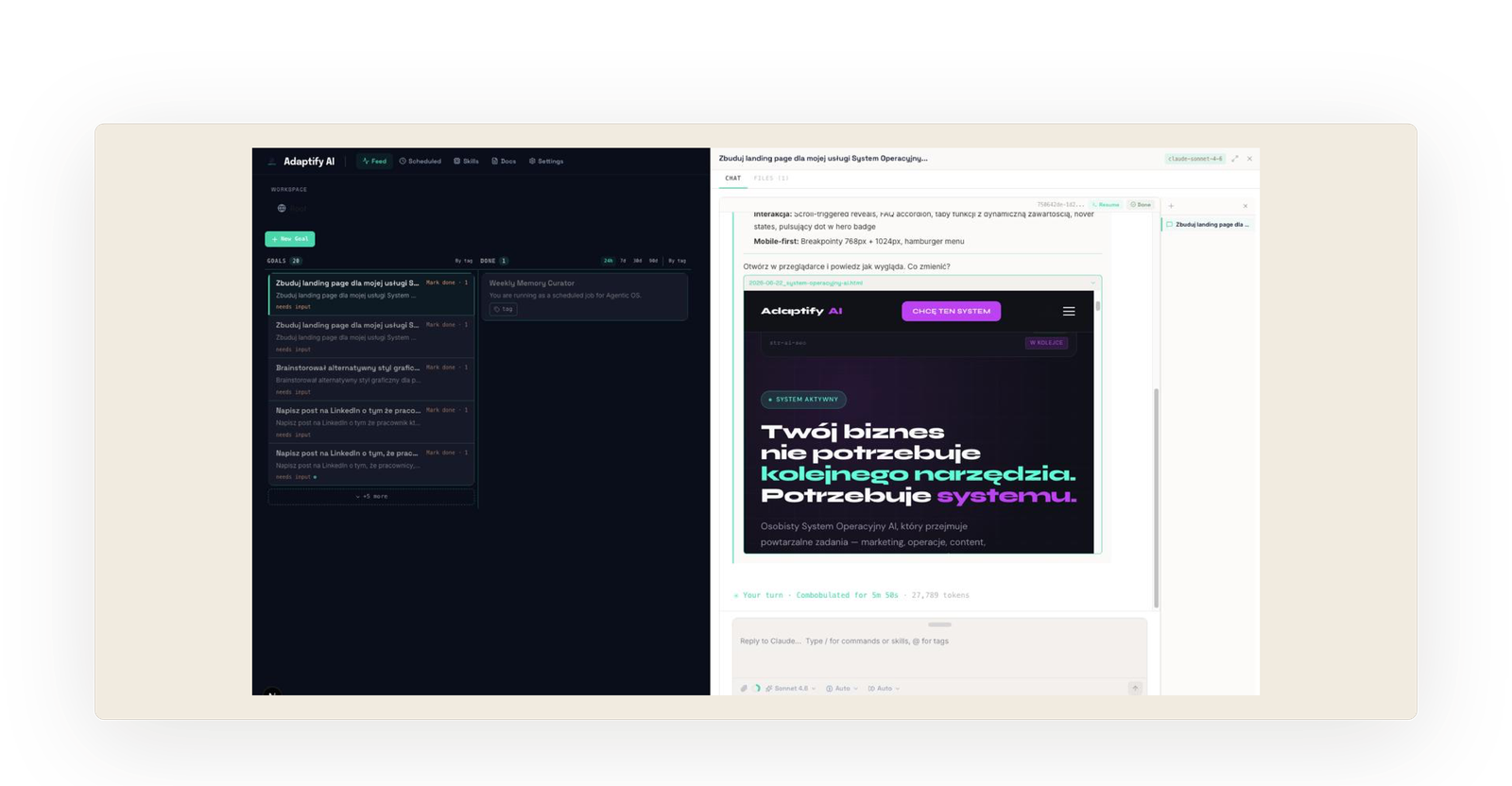Open the Auto dropdown right after Sonnet 4.8

842,689
